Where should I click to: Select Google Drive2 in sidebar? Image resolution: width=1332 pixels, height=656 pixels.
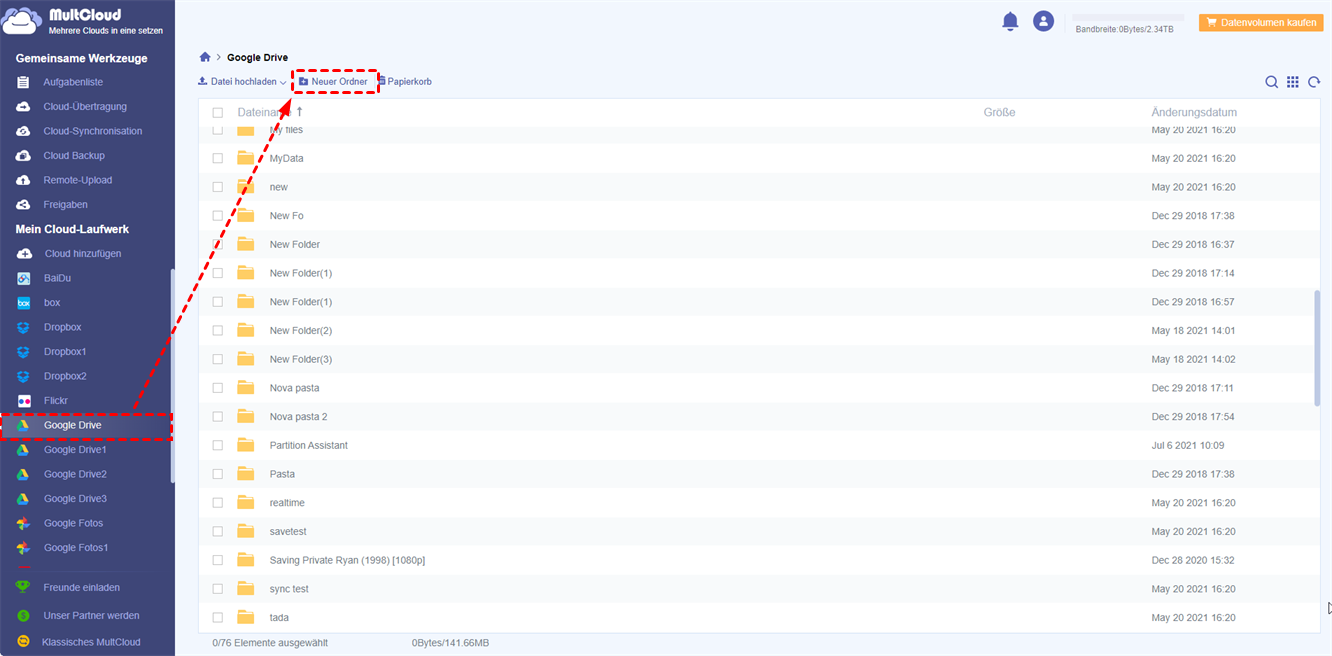pyautogui.click(x=75, y=474)
